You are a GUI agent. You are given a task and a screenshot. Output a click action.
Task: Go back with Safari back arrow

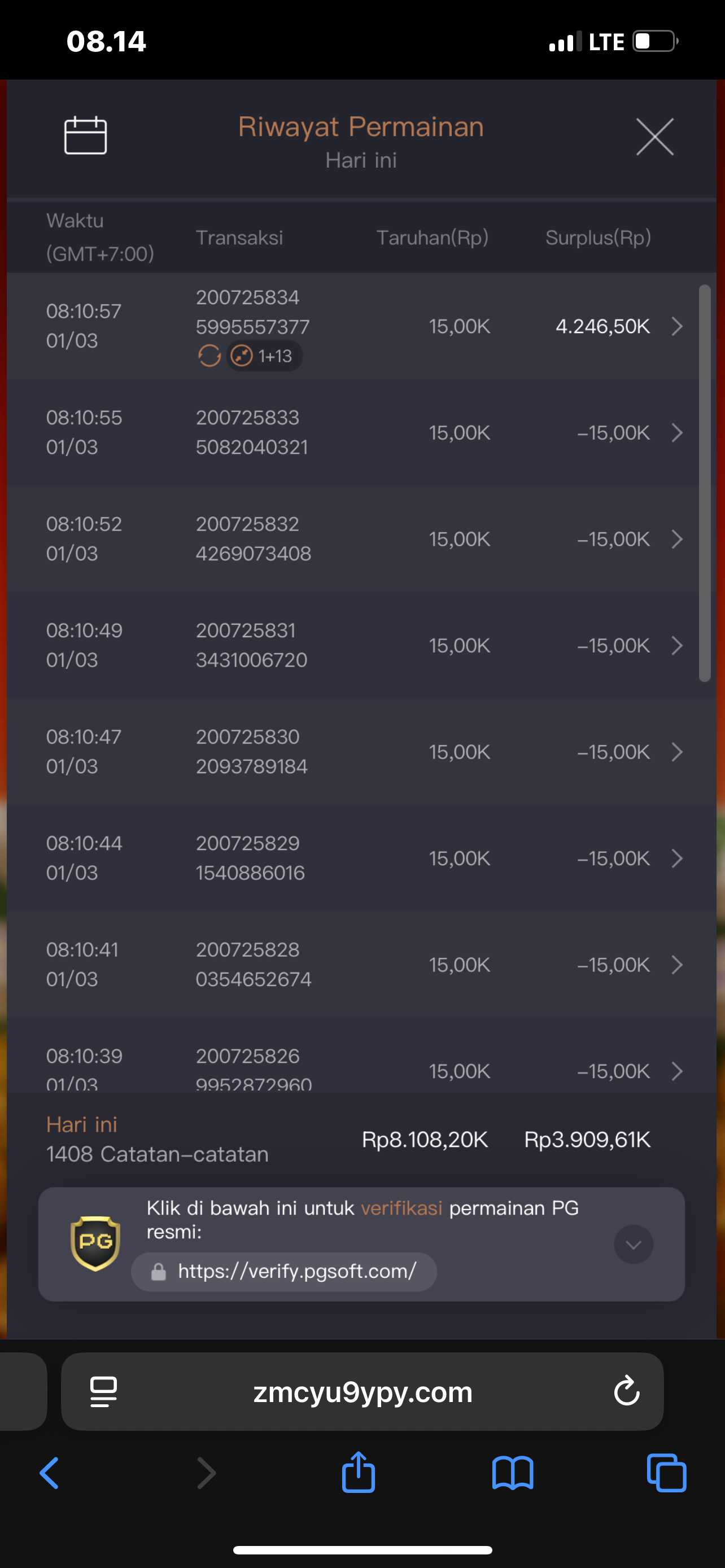point(49,1473)
